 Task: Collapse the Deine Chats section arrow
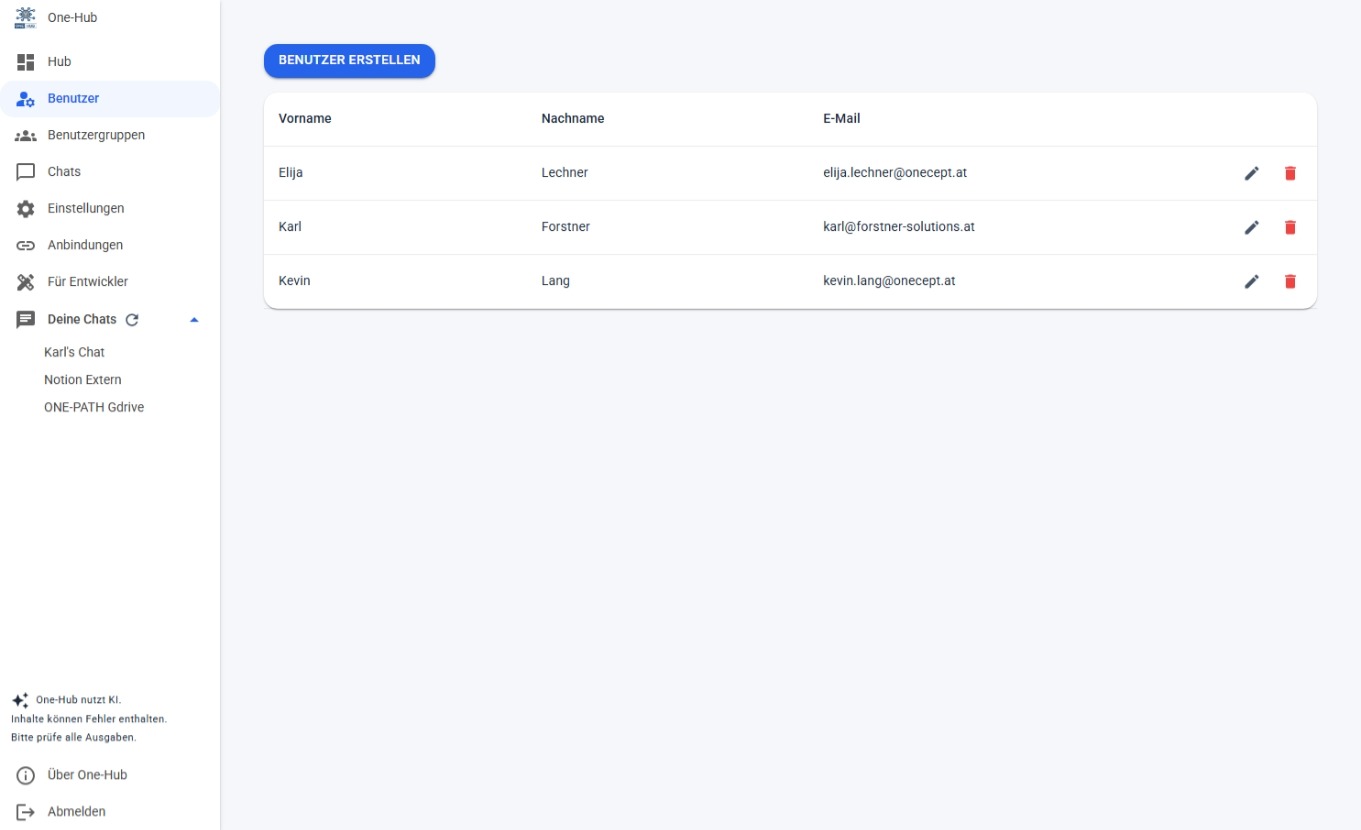click(194, 319)
